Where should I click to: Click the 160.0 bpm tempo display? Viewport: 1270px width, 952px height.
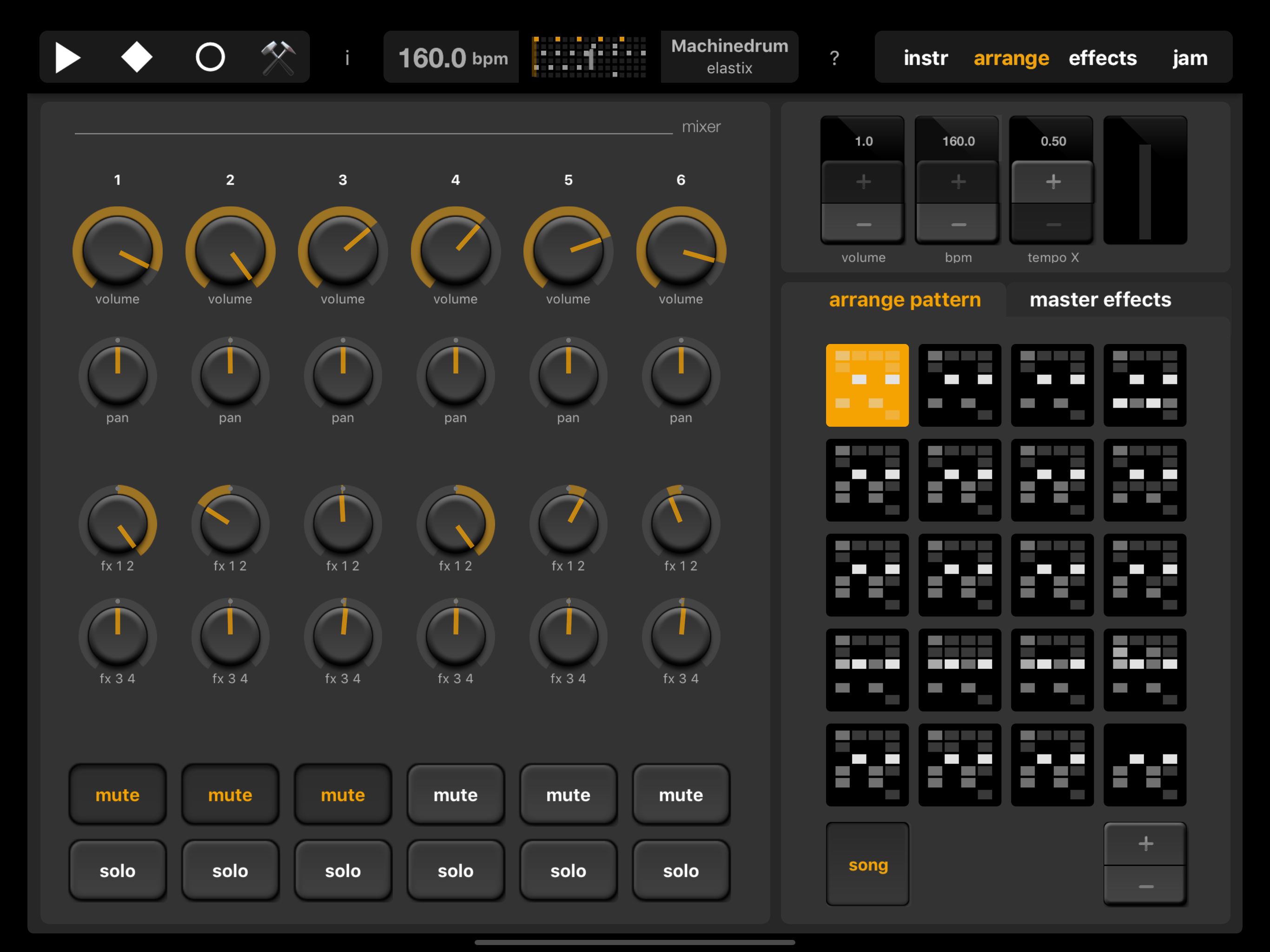coord(452,58)
